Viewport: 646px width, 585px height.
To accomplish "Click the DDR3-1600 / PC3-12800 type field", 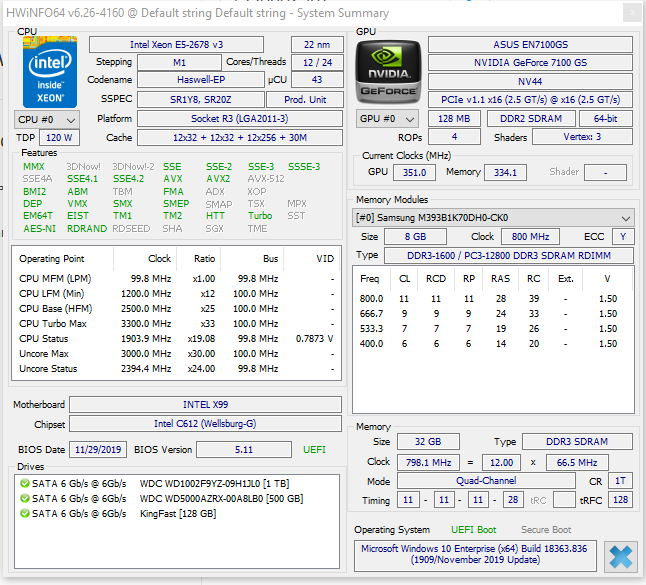I will tap(509, 255).
